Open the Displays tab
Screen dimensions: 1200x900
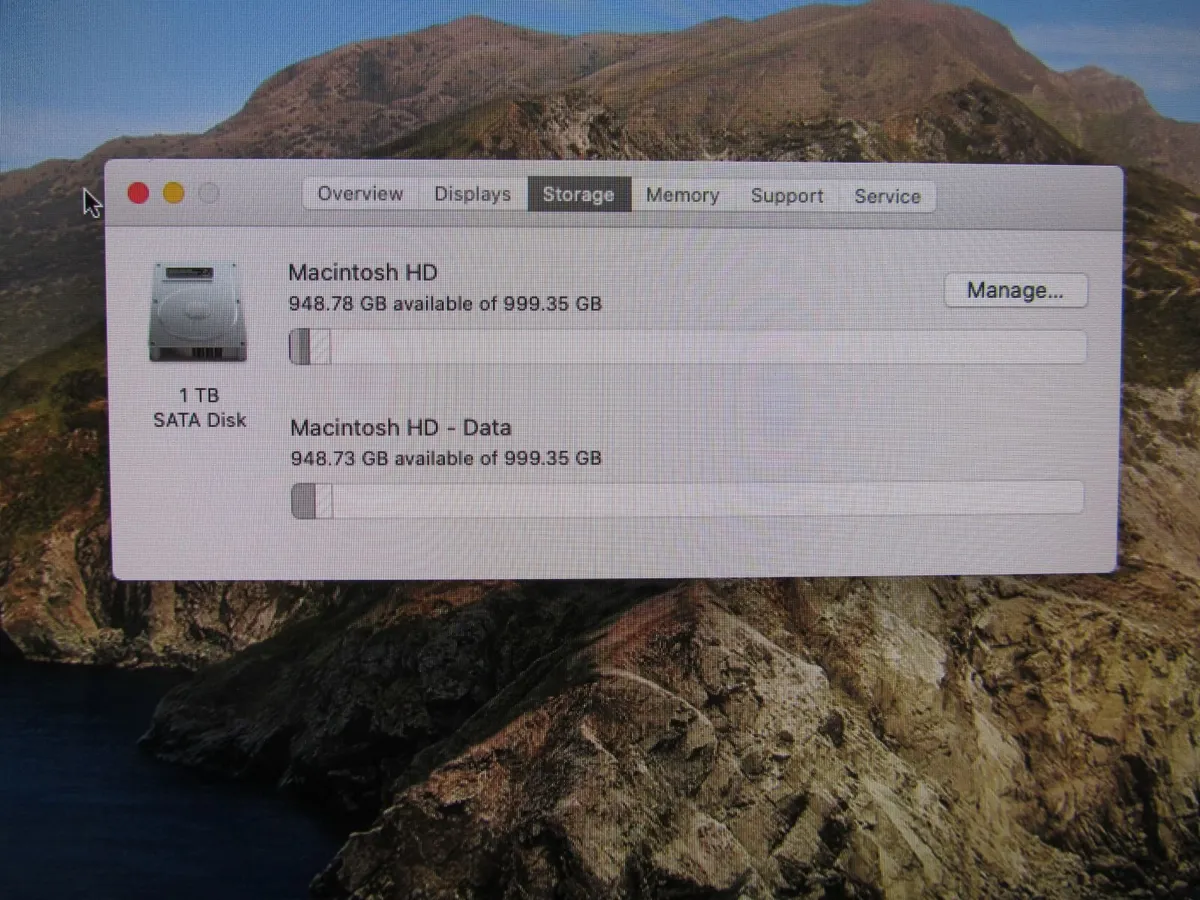(471, 194)
